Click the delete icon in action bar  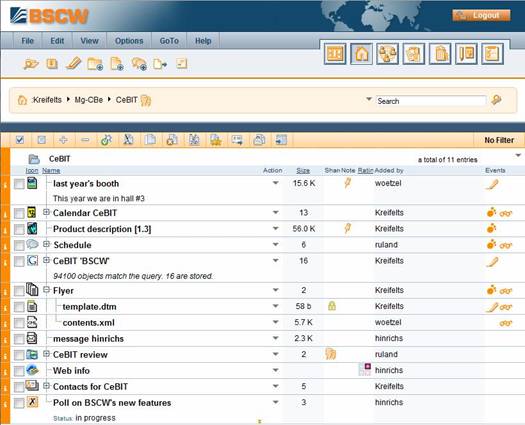(172, 140)
